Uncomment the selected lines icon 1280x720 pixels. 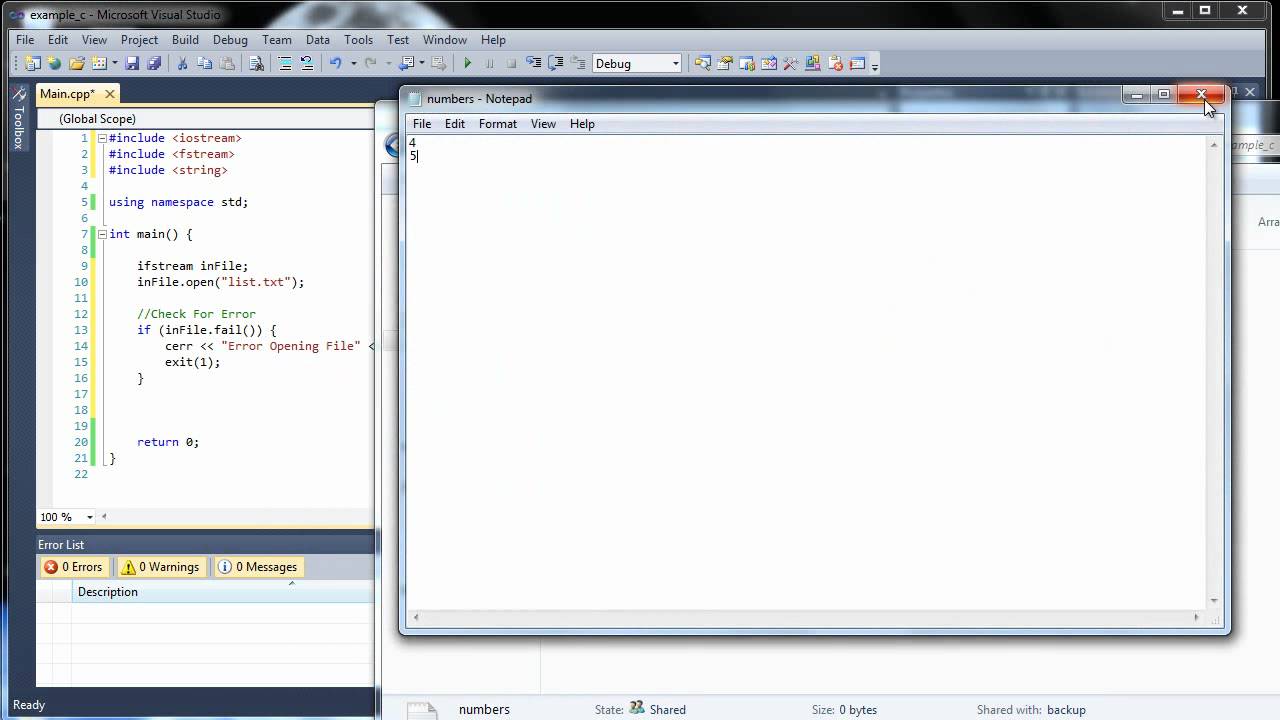tap(307, 63)
